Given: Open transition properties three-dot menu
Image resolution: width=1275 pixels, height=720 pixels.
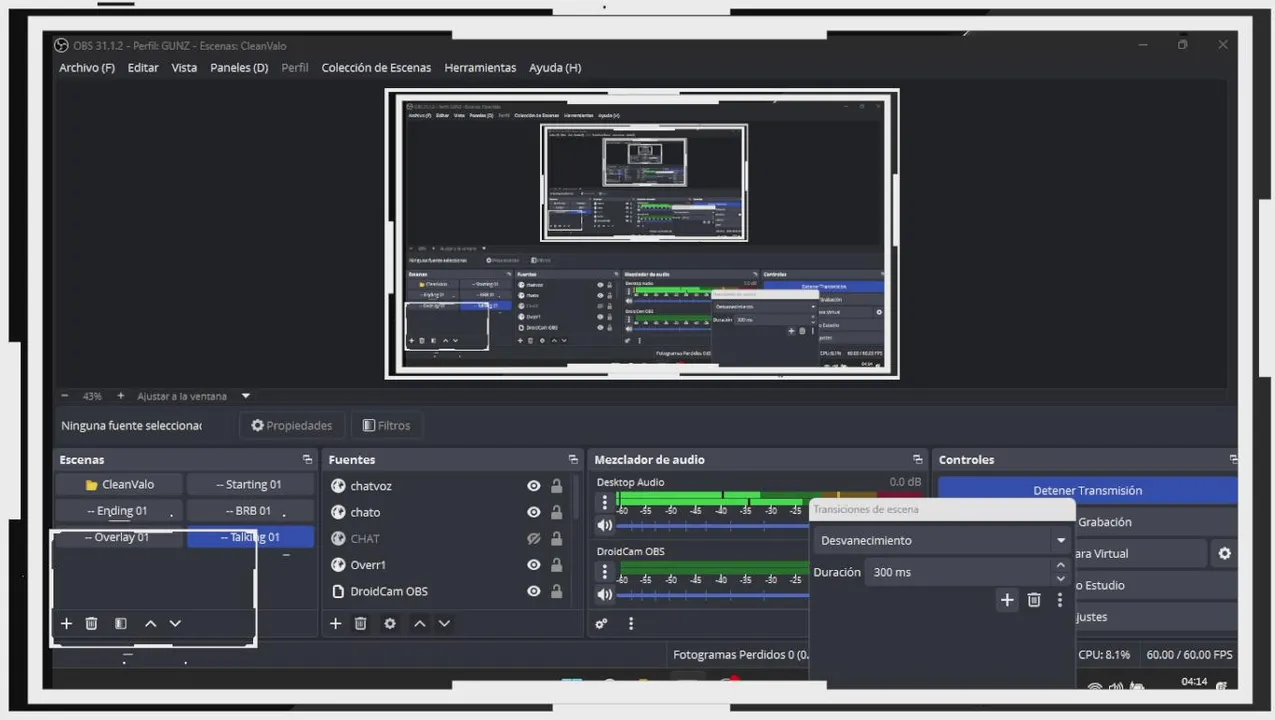Looking at the screenshot, I should click(x=1060, y=600).
